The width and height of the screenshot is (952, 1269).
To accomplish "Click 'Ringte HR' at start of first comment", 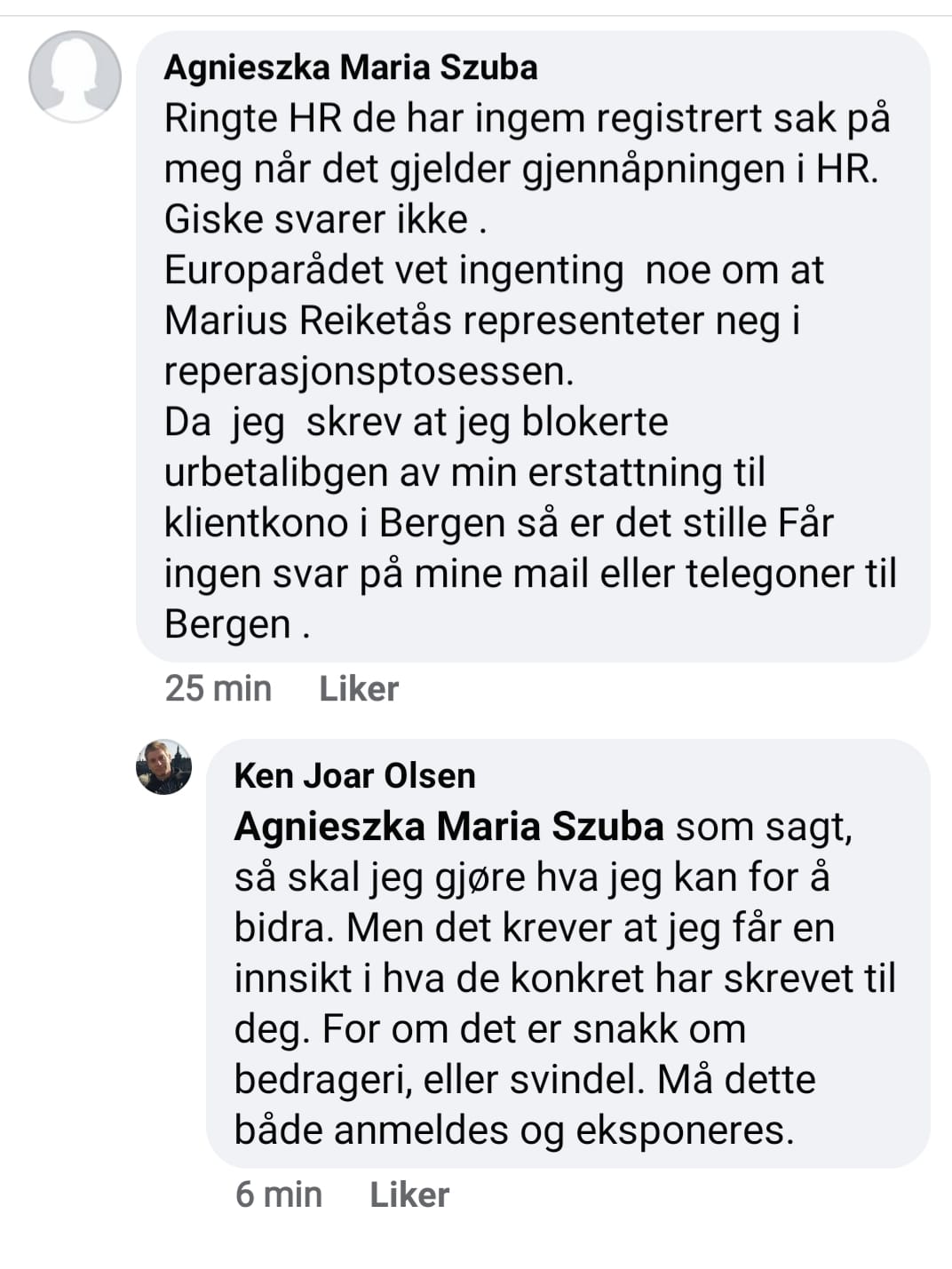I will click(x=253, y=118).
